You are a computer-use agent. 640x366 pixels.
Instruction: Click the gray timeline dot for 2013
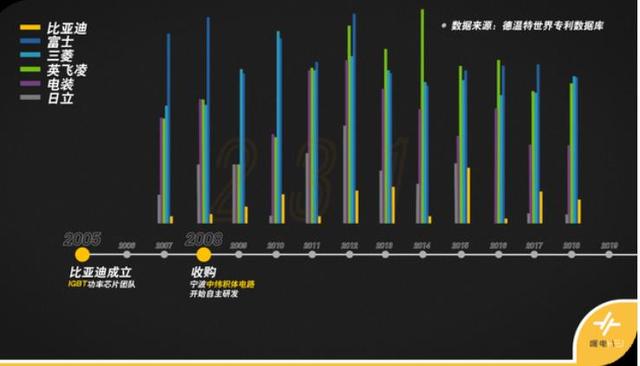point(385,255)
